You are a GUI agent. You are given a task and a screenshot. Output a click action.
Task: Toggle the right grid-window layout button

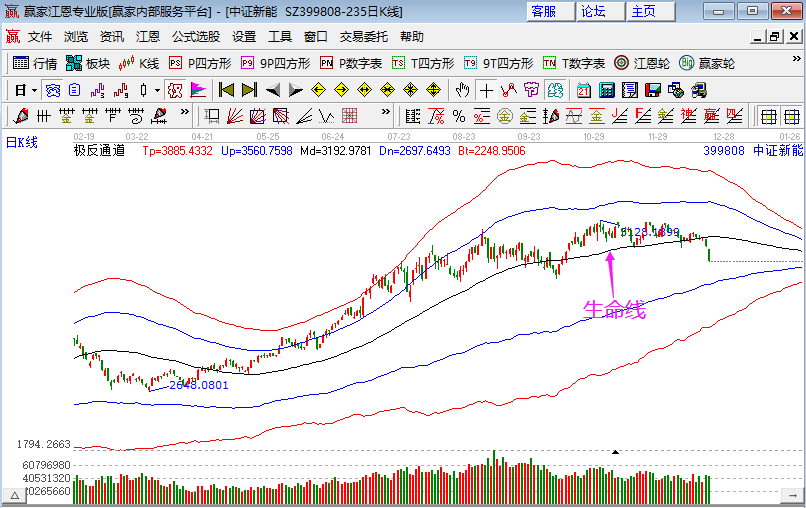[x=792, y=117]
